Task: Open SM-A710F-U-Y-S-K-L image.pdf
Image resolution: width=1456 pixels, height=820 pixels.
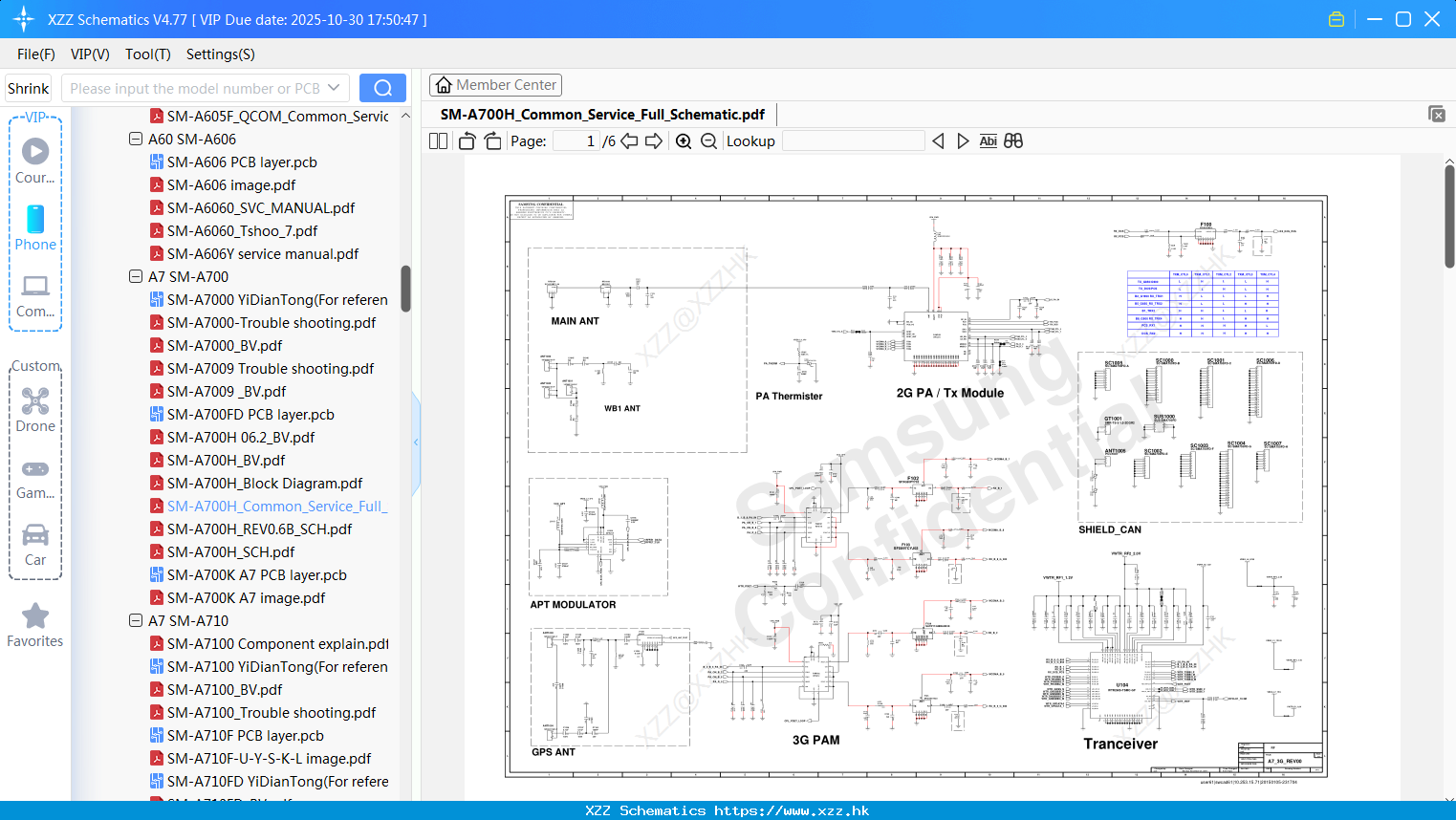Action: point(269,758)
